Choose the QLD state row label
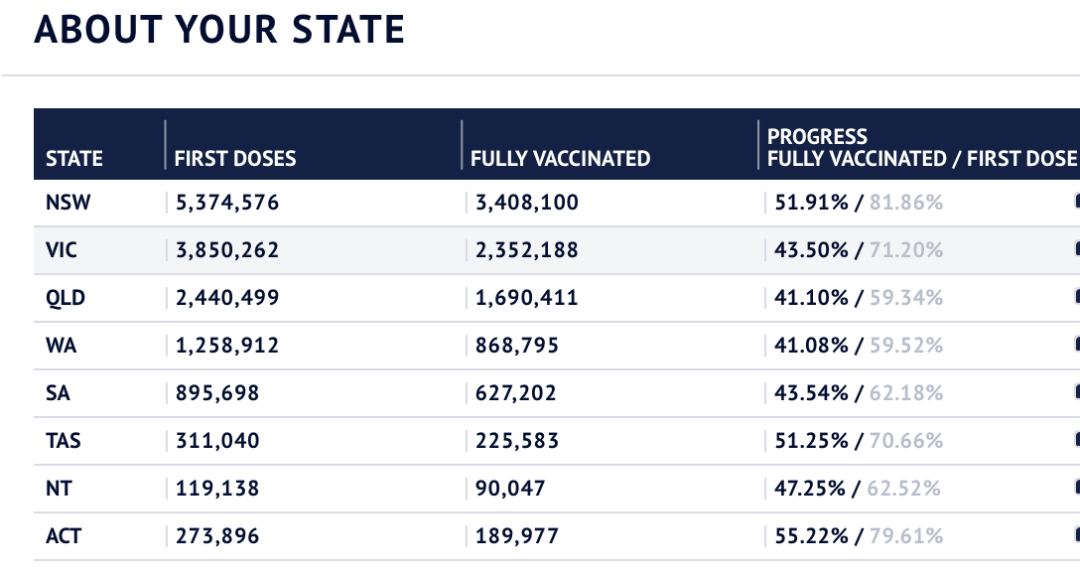The height and width of the screenshot is (578, 1080). click(64, 298)
